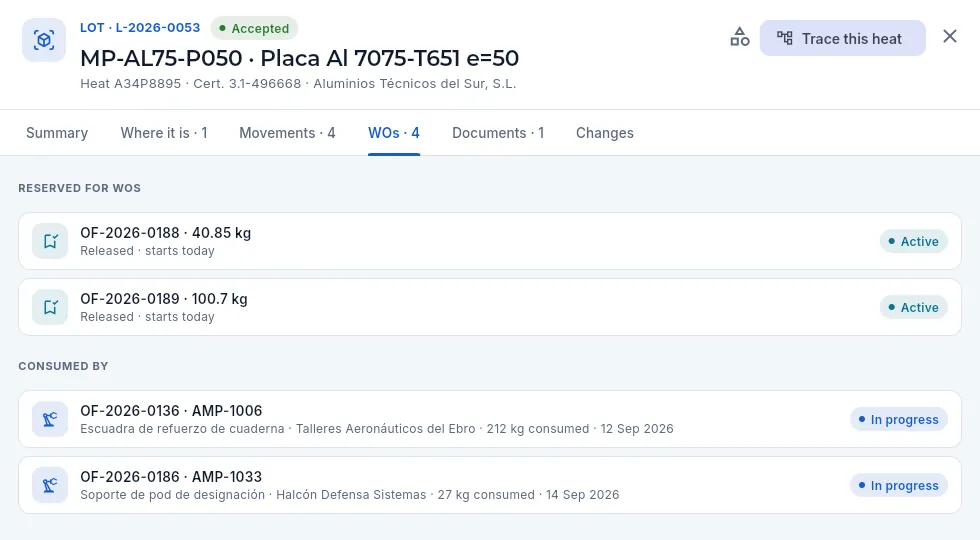The height and width of the screenshot is (540, 980).
Task: Click the Active badge on OF-2026-0189
Action: [x=914, y=308]
